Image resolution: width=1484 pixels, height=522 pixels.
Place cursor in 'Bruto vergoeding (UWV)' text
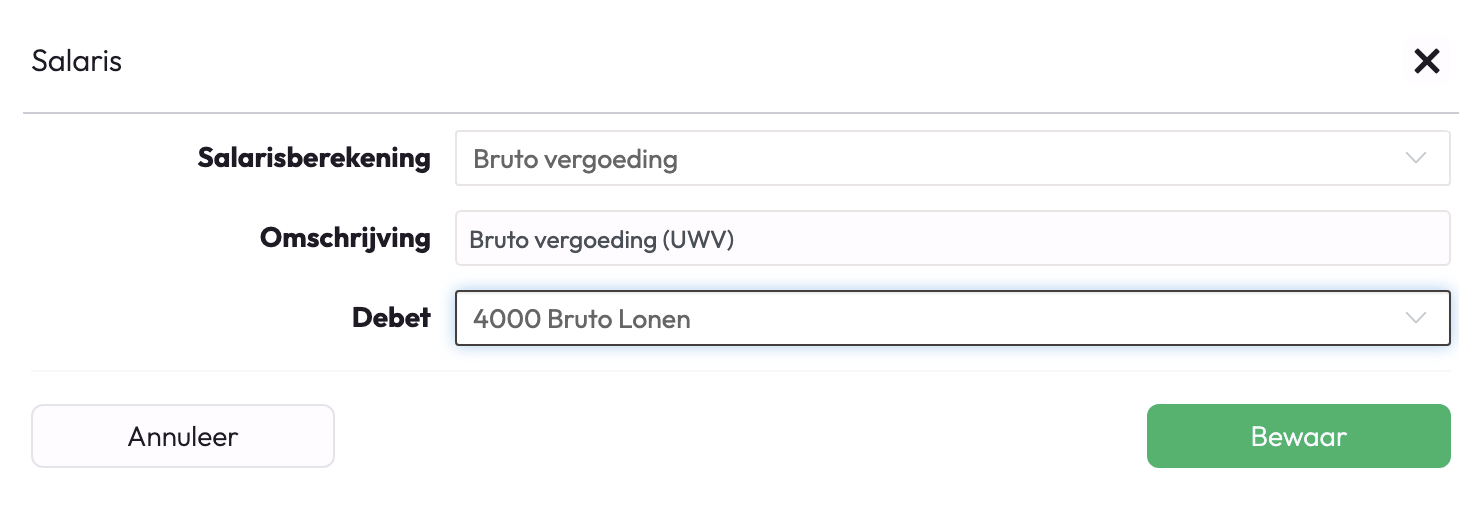pyautogui.click(x=601, y=239)
